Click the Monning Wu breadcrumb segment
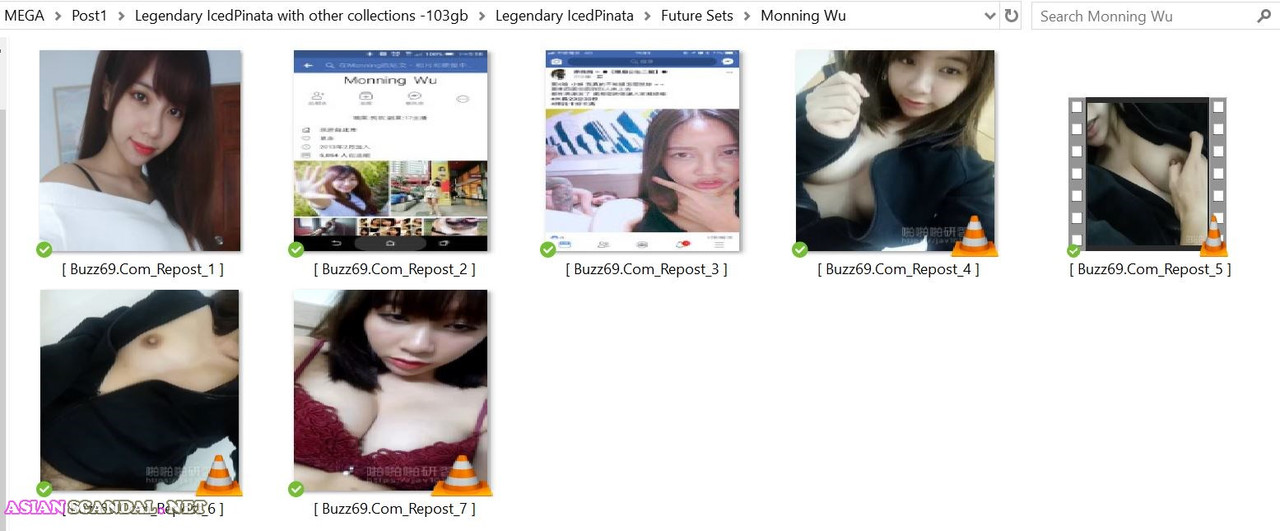The image size is (1280, 531). click(803, 16)
